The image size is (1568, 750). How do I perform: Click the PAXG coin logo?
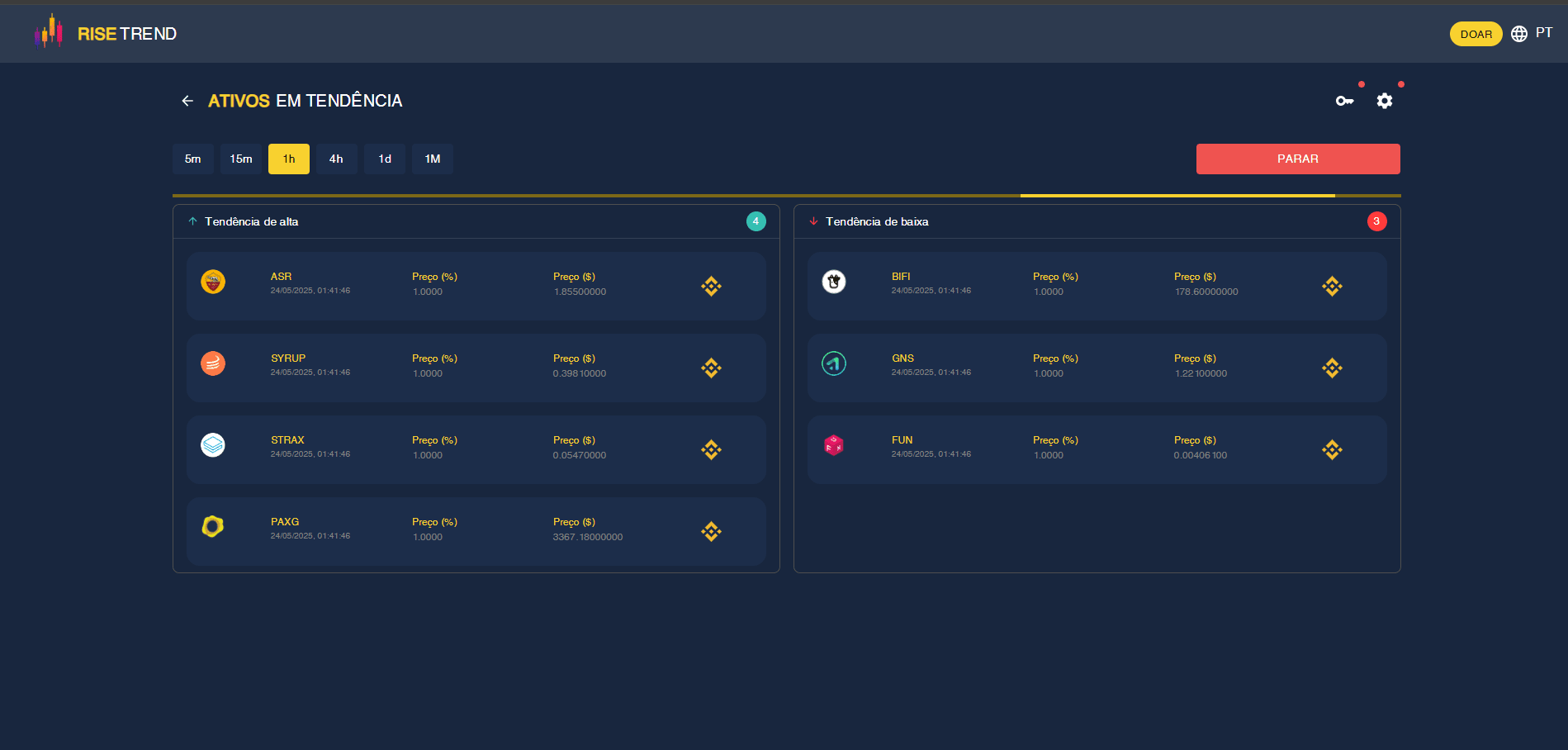[213, 526]
